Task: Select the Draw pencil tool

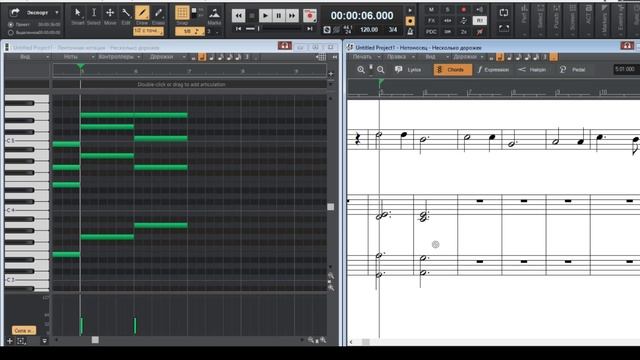Action: tap(142, 13)
